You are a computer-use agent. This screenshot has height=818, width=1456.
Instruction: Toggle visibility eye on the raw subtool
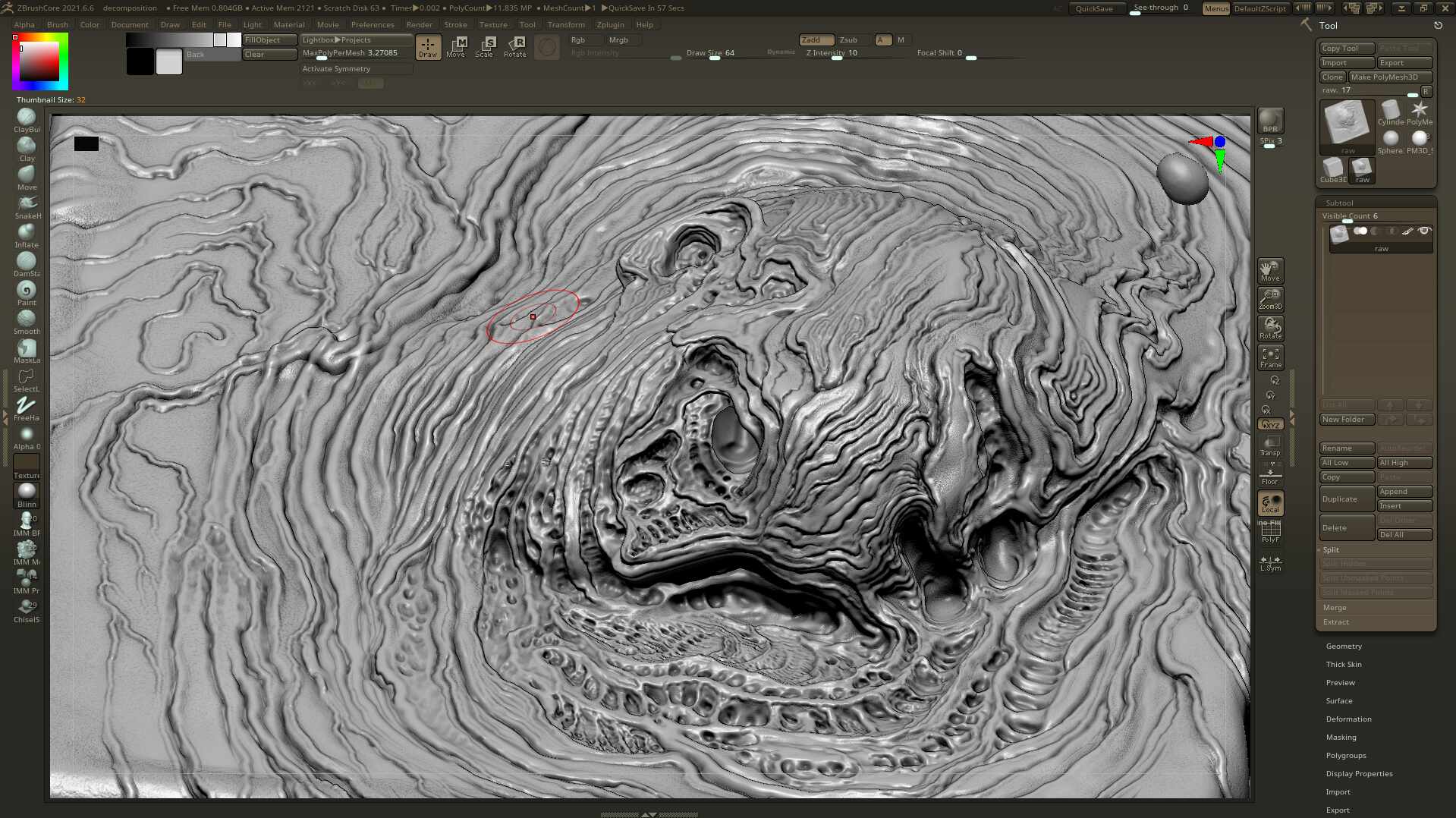pos(1425,231)
